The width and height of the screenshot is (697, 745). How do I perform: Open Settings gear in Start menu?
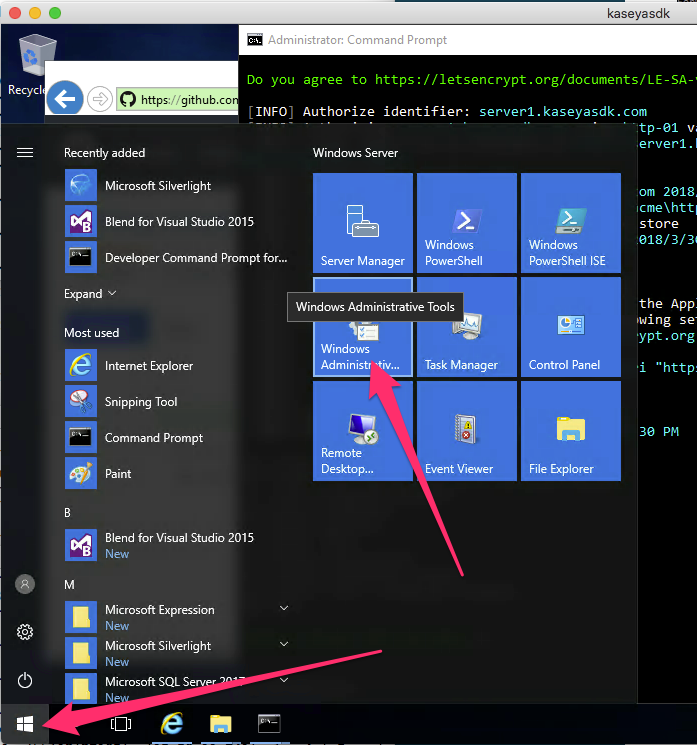25,632
